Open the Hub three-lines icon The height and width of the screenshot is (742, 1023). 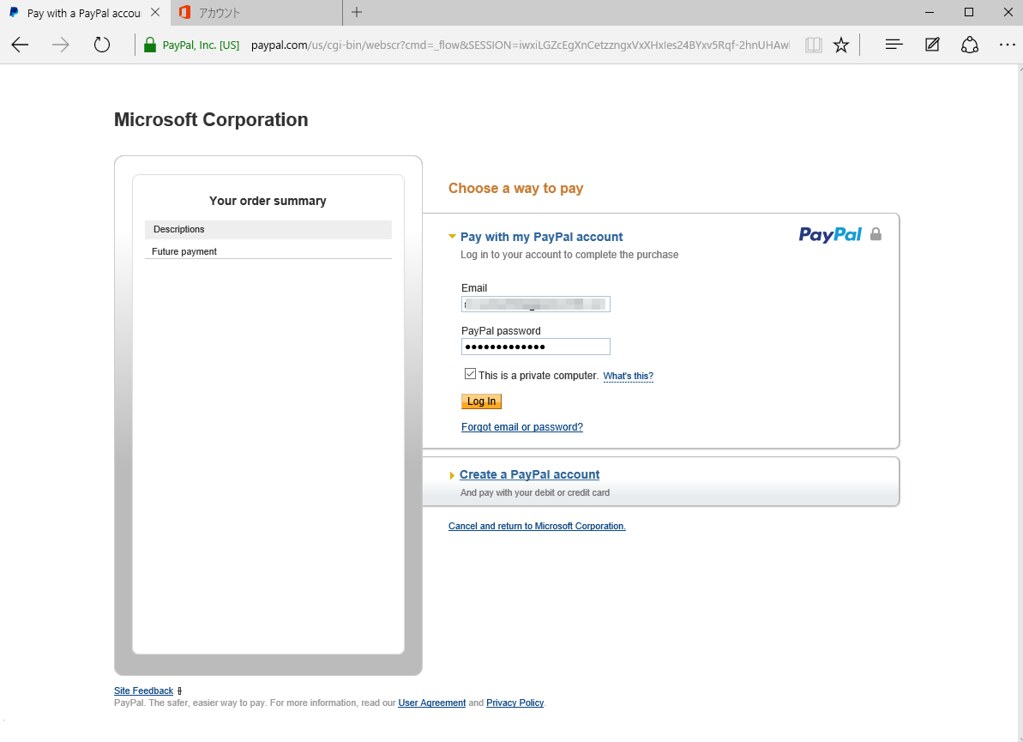point(894,44)
